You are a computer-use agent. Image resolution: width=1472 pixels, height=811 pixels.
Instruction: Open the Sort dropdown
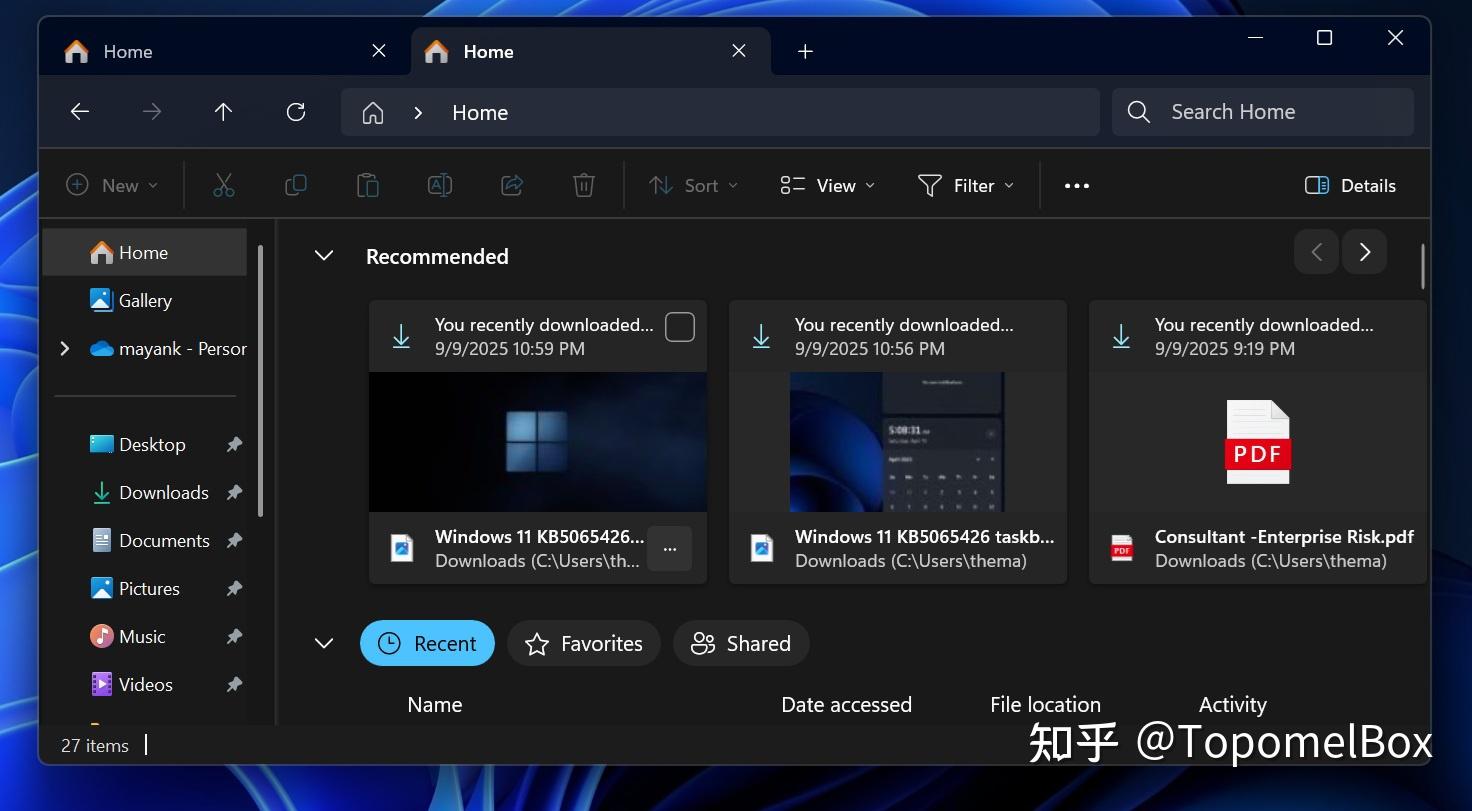[694, 185]
